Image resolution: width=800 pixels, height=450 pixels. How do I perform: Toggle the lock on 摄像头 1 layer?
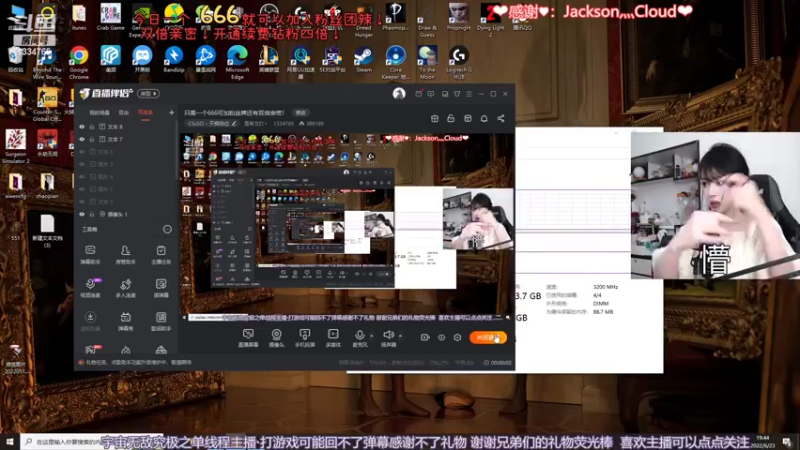[x=92, y=214]
